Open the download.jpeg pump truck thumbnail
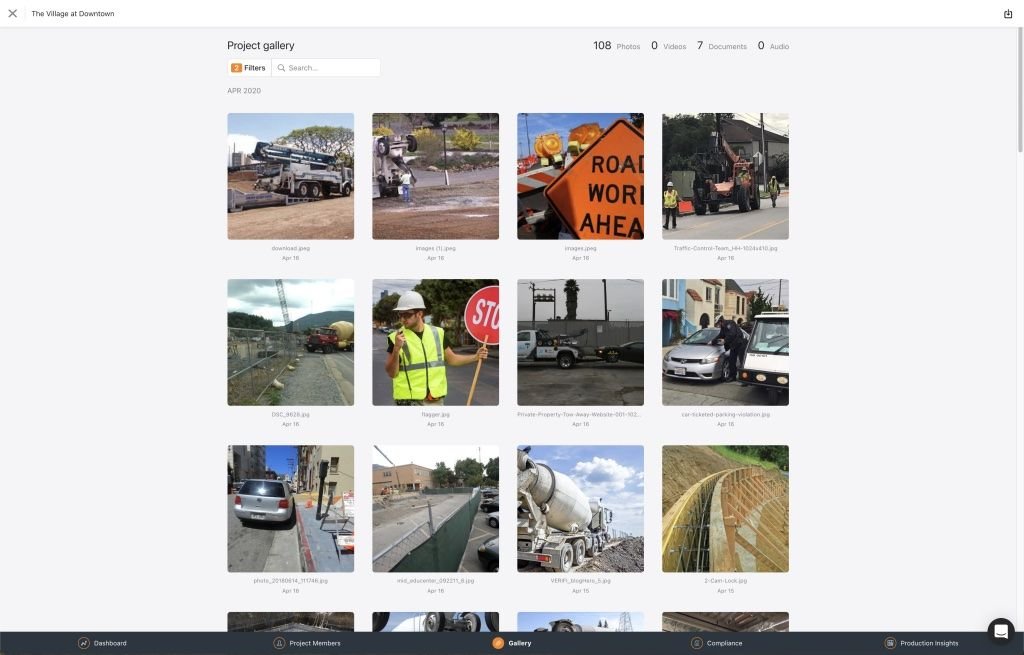Viewport: 1024px width, 655px height. point(291,176)
